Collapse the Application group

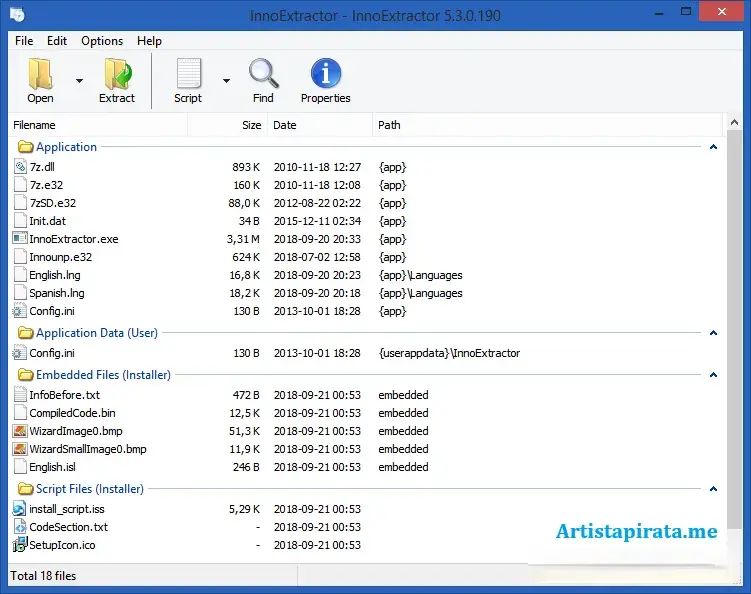coord(713,147)
